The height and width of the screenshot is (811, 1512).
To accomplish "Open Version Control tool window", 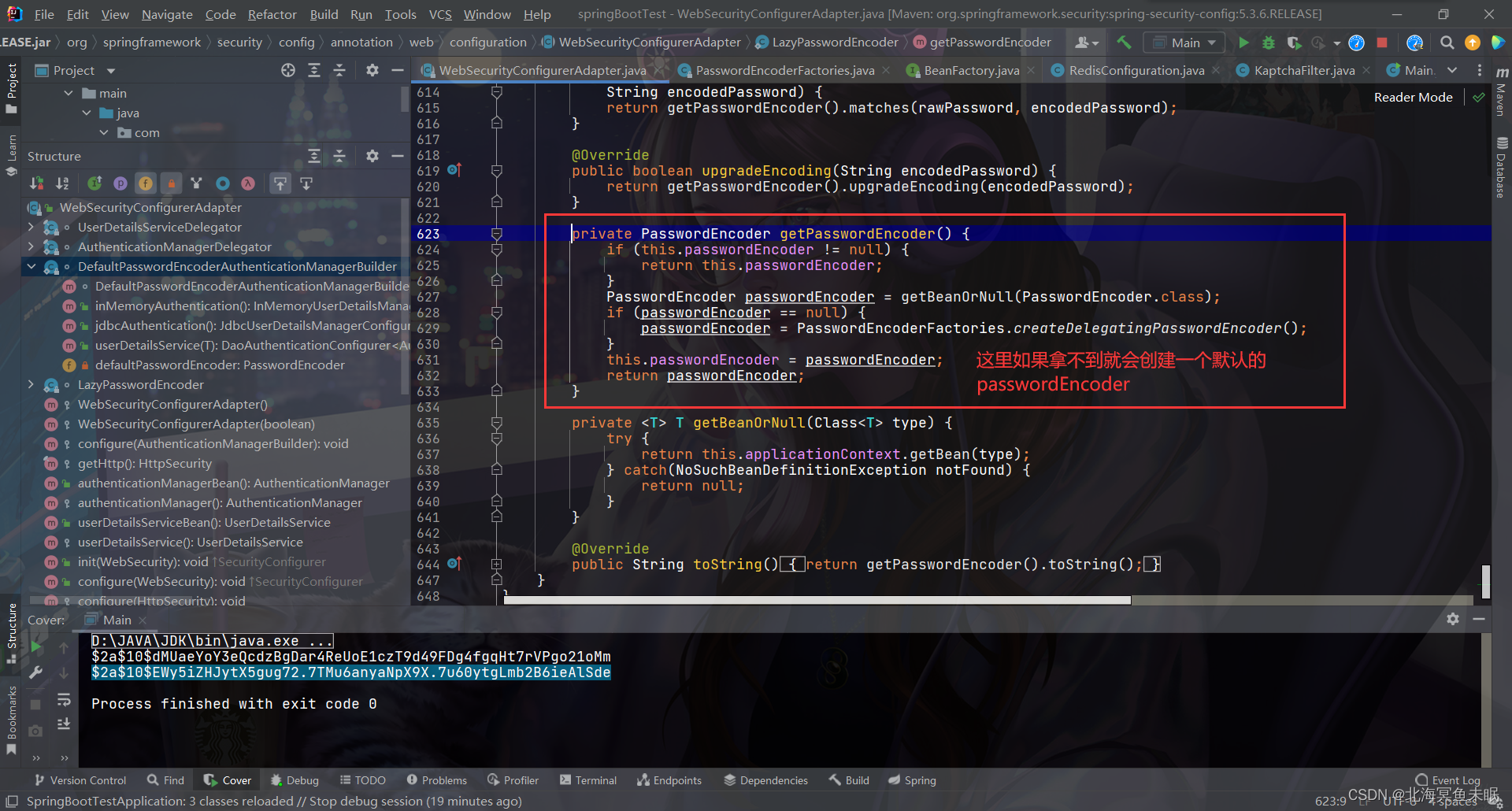I will [80, 780].
